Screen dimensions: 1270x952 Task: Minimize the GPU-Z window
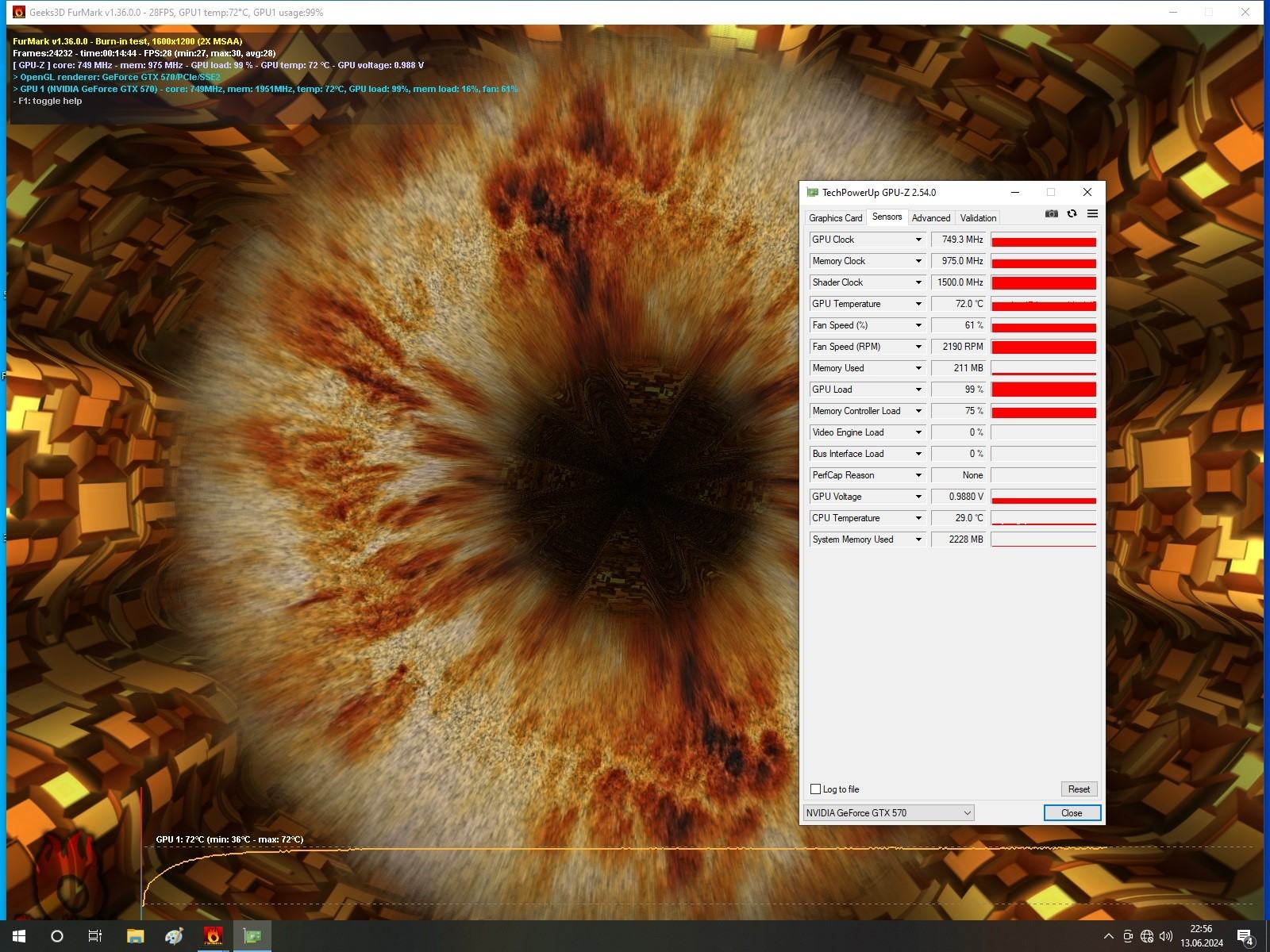[1015, 192]
